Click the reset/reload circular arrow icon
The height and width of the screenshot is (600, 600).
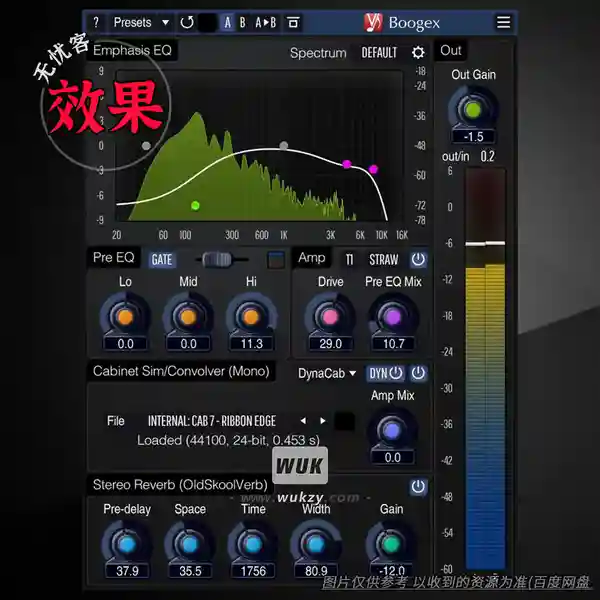[187, 23]
